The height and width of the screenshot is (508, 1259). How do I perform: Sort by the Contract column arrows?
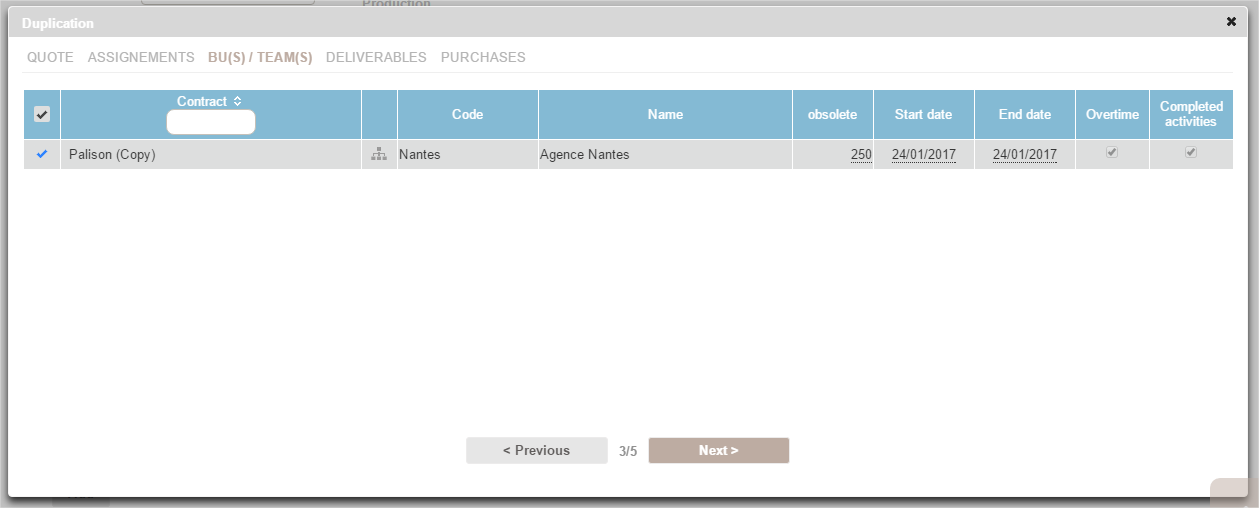(x=237, y=102)
